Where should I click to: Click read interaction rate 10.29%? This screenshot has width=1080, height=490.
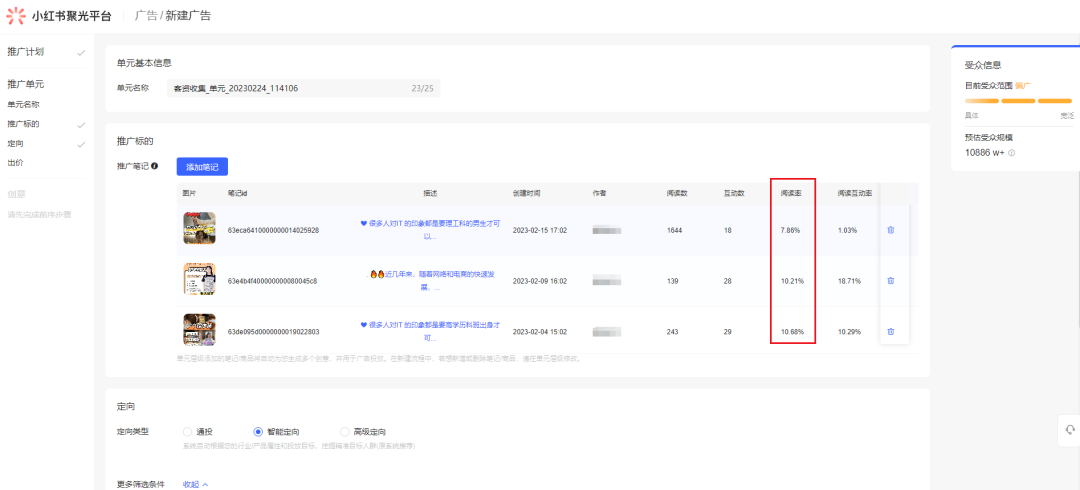click(849, 331)
